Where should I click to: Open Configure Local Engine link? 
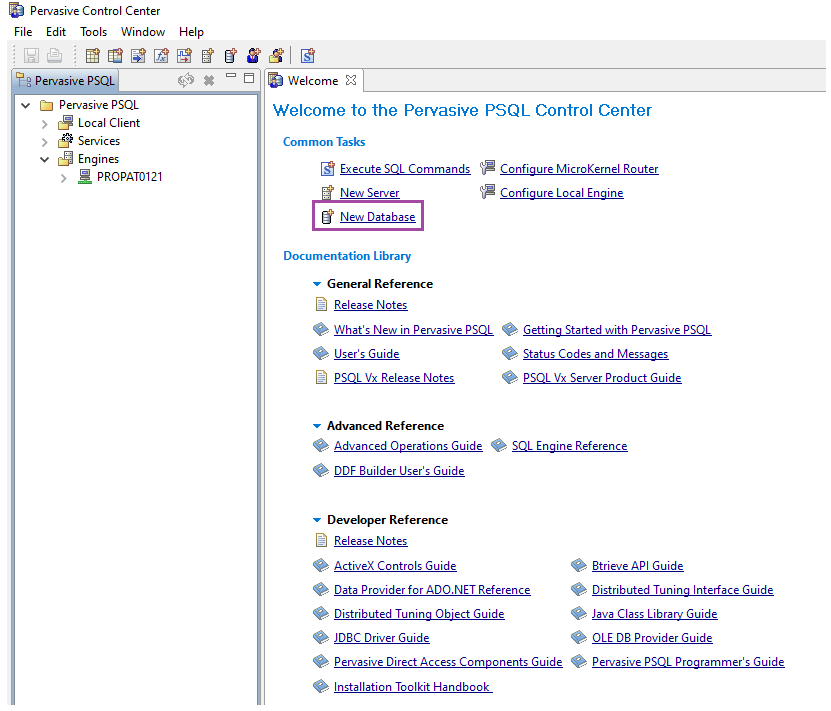pos(561,193)
